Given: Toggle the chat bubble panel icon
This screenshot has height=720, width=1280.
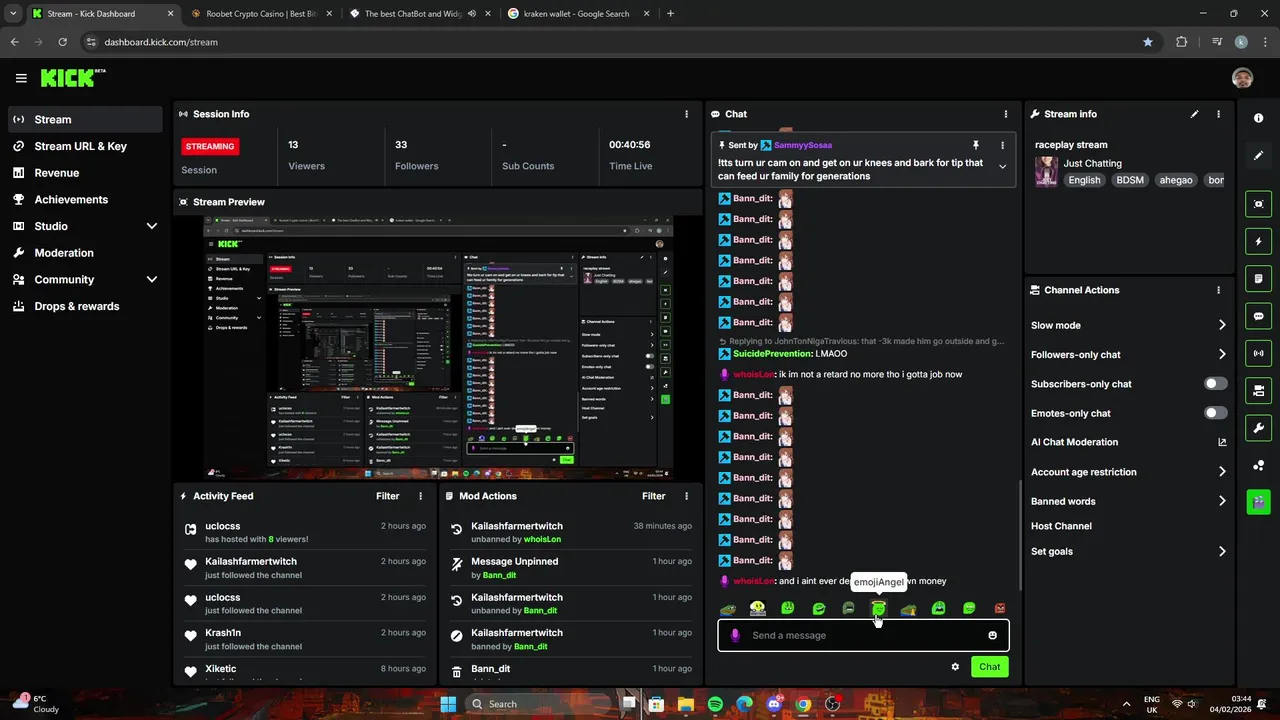Looking at the screenshot, I should click(x=1258, y=316).
